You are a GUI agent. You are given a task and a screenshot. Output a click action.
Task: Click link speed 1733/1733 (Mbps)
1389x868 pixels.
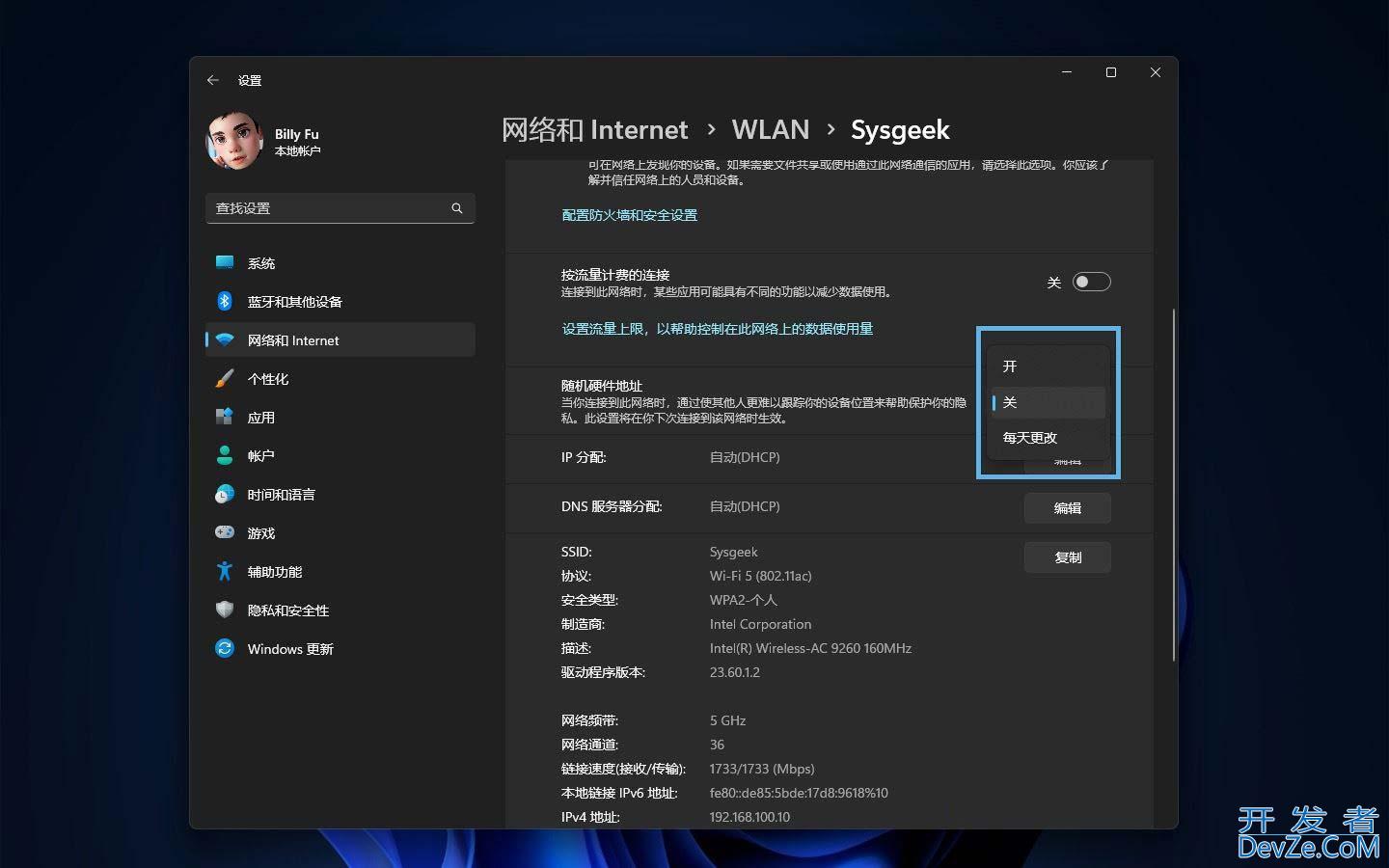pos(762,769)
